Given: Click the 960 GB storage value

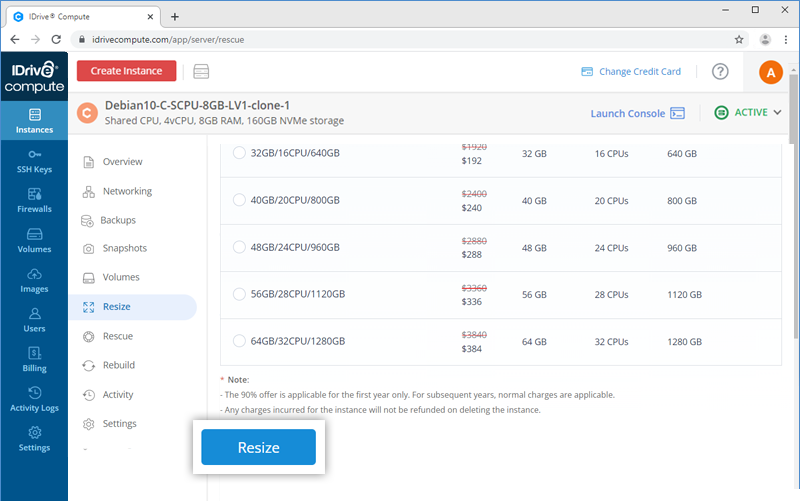Looking at the screenshot, I should point(682,248).
